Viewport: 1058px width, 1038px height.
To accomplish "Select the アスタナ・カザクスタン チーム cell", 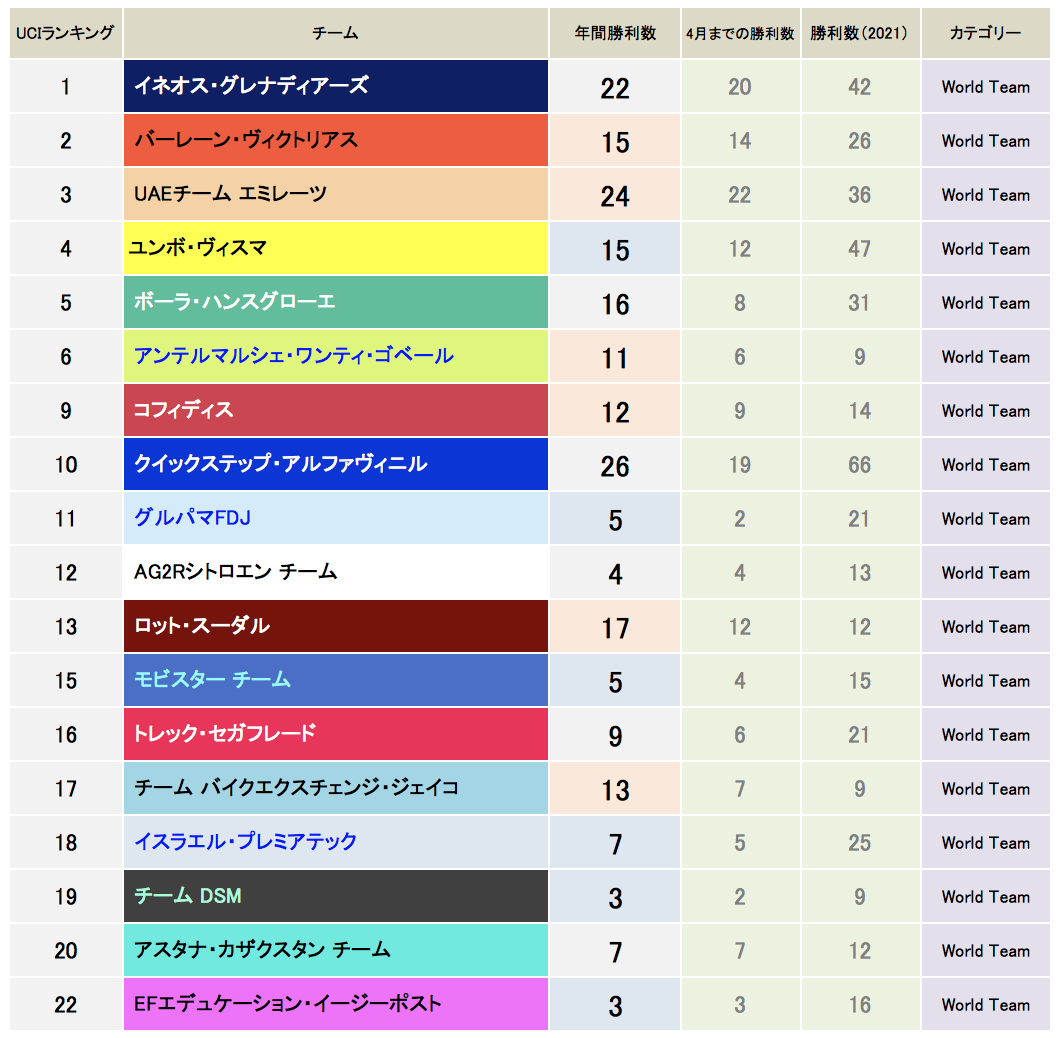I will [x=336, y=950].
